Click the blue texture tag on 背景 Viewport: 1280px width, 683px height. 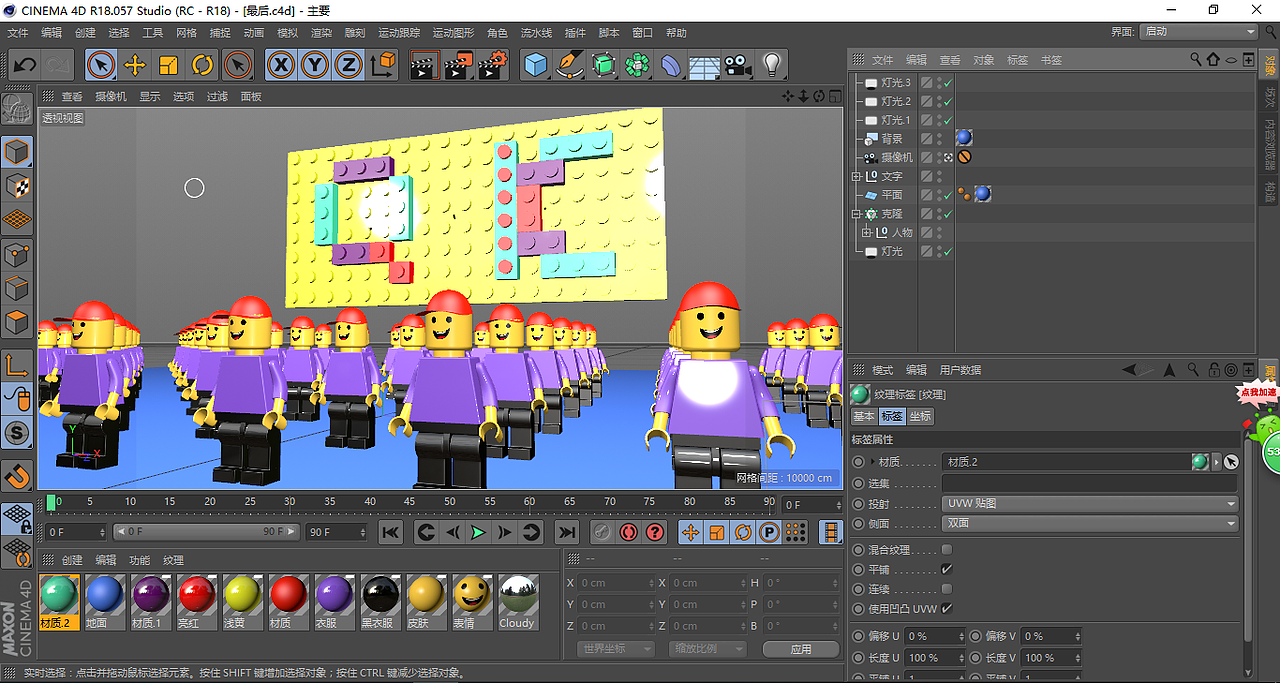click(x=964, y=138)
